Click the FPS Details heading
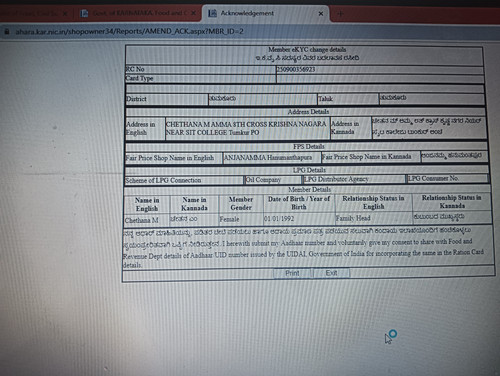 (x=309, y=146)
